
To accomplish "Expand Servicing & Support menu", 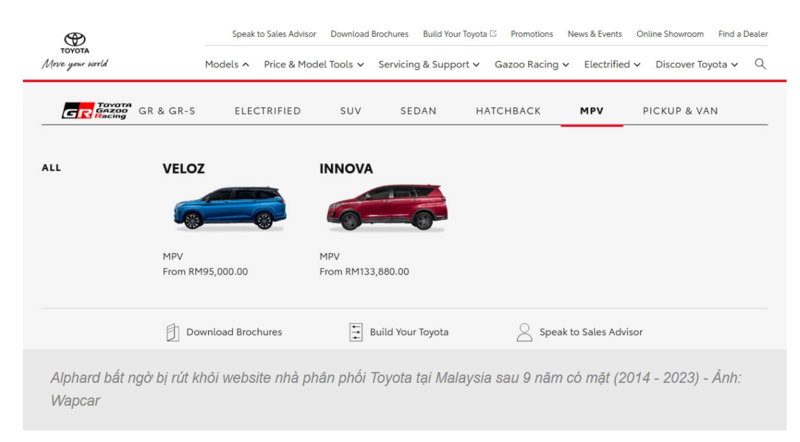I will pyautogui.click(x=429, y=64).
